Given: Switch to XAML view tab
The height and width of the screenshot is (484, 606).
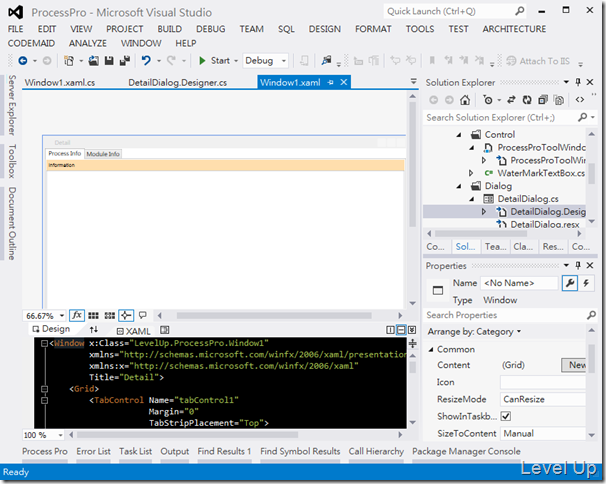Looking at the screenshot, I should 133,331.
